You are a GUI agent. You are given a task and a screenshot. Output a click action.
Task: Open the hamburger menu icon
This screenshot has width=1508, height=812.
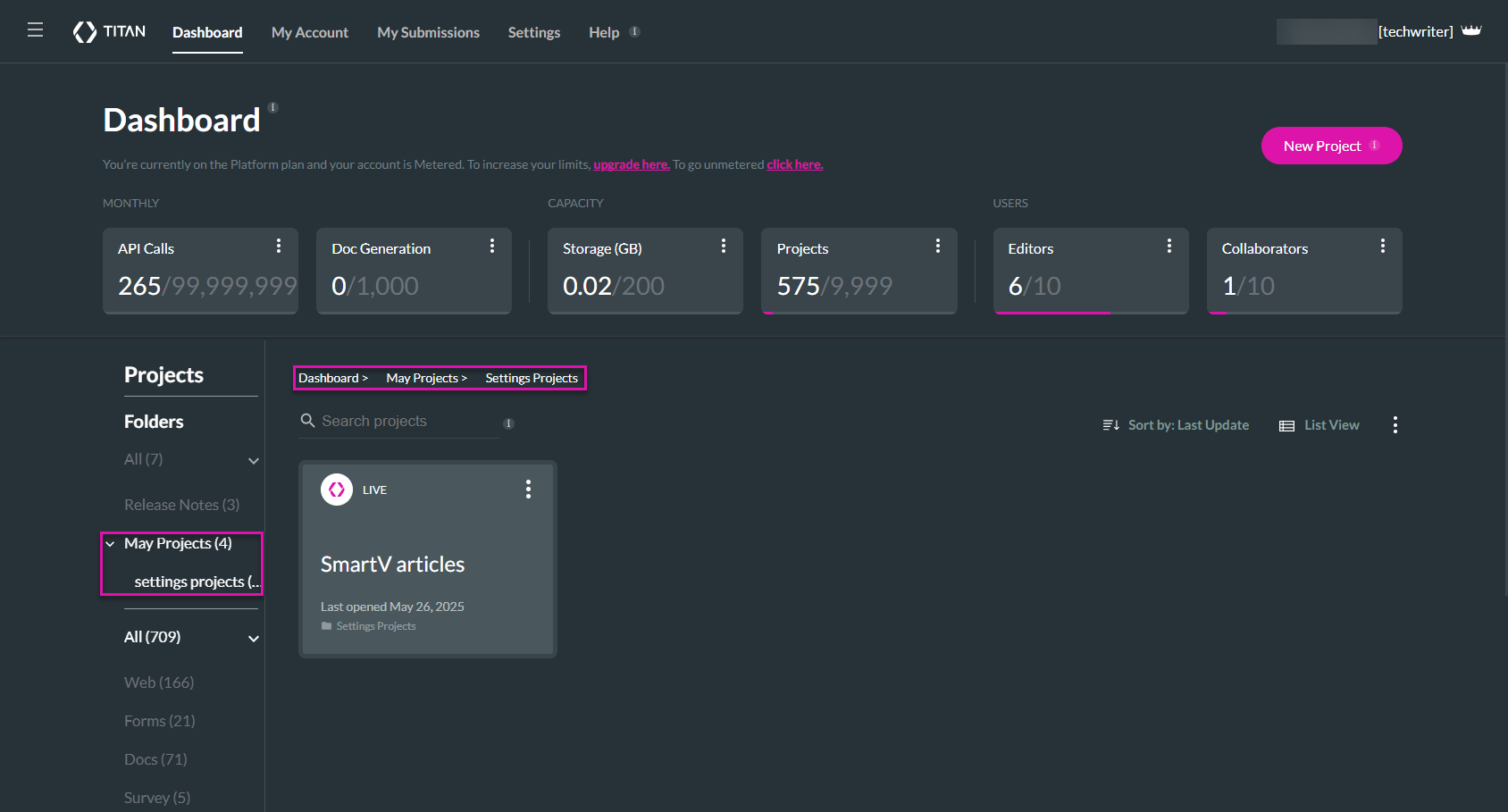[x=35, y=30]
